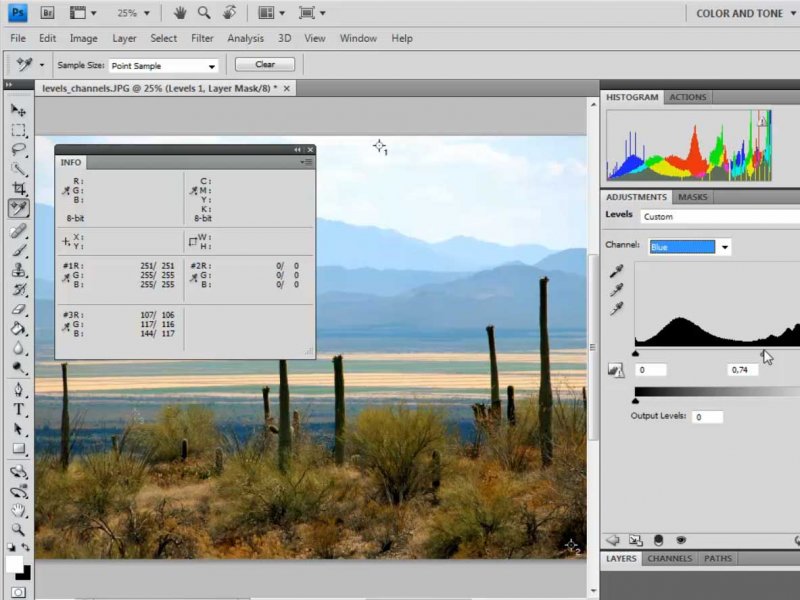Expand the 25% zoom level dropdown
Screen dimensions: 800x600
tap(133, 13)
